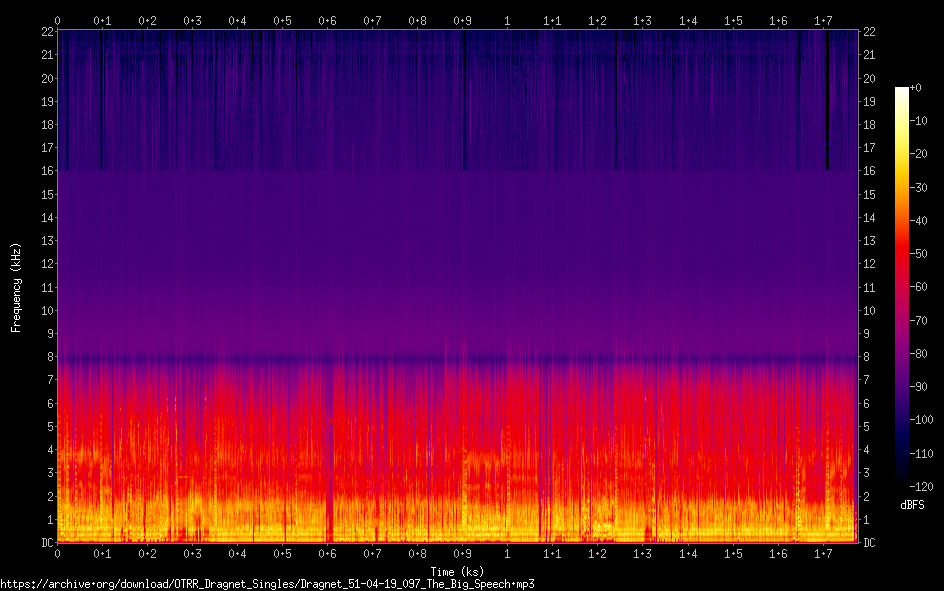Select the 1 ks tick on the top time axis

coord(507,20)
